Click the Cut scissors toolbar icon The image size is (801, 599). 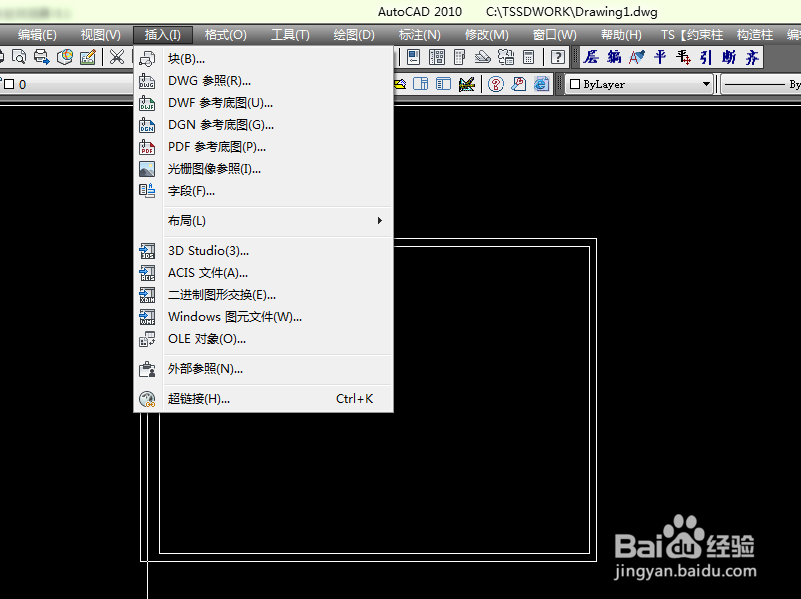click(117, 57)
